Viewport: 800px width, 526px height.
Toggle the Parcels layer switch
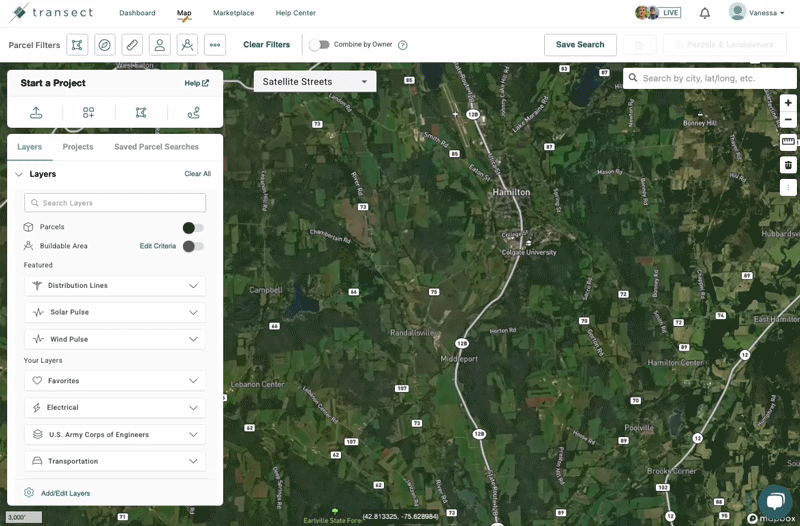point(193,227)
